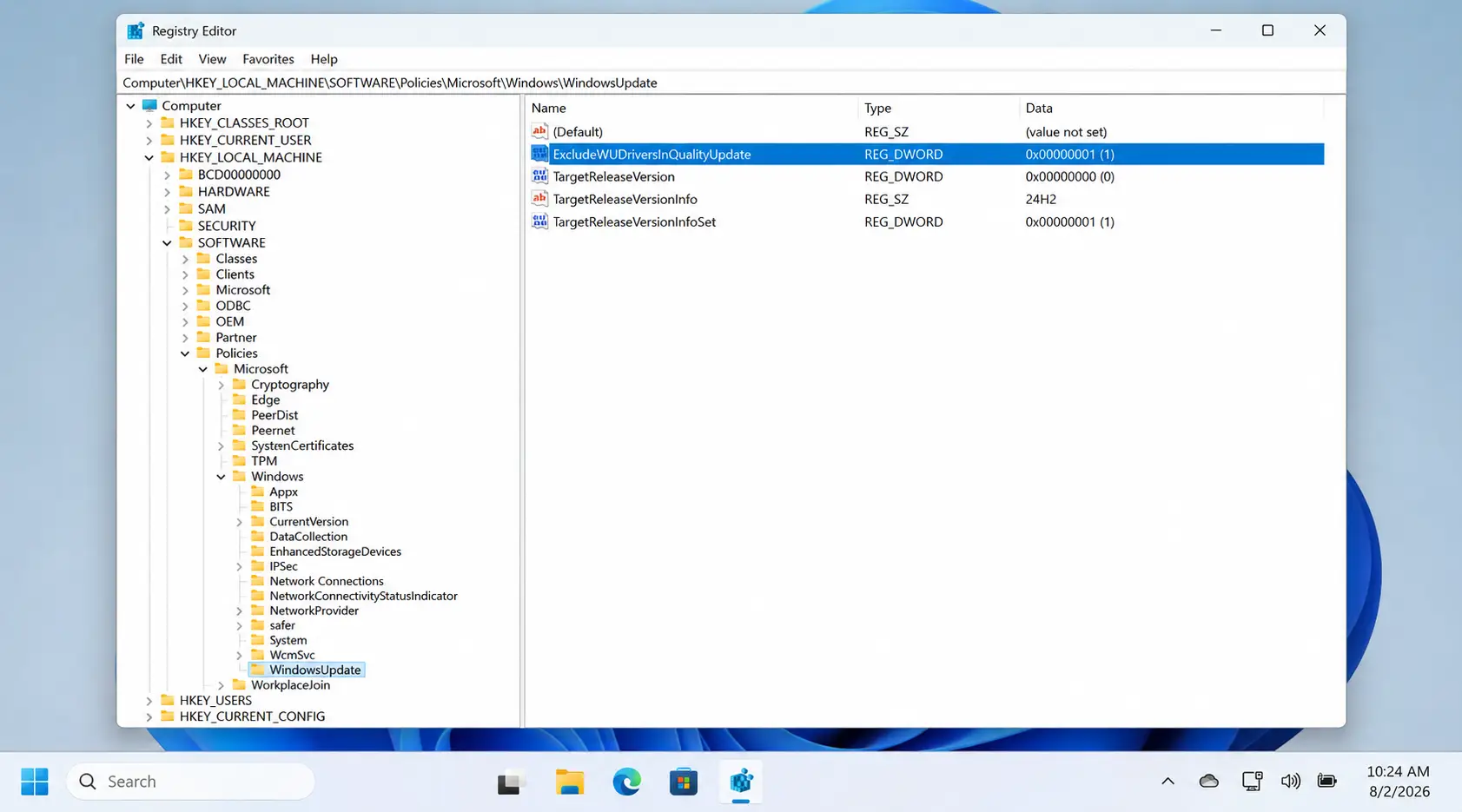
Task: Click the (value not set) data cell
Action: click(1066, 131)
